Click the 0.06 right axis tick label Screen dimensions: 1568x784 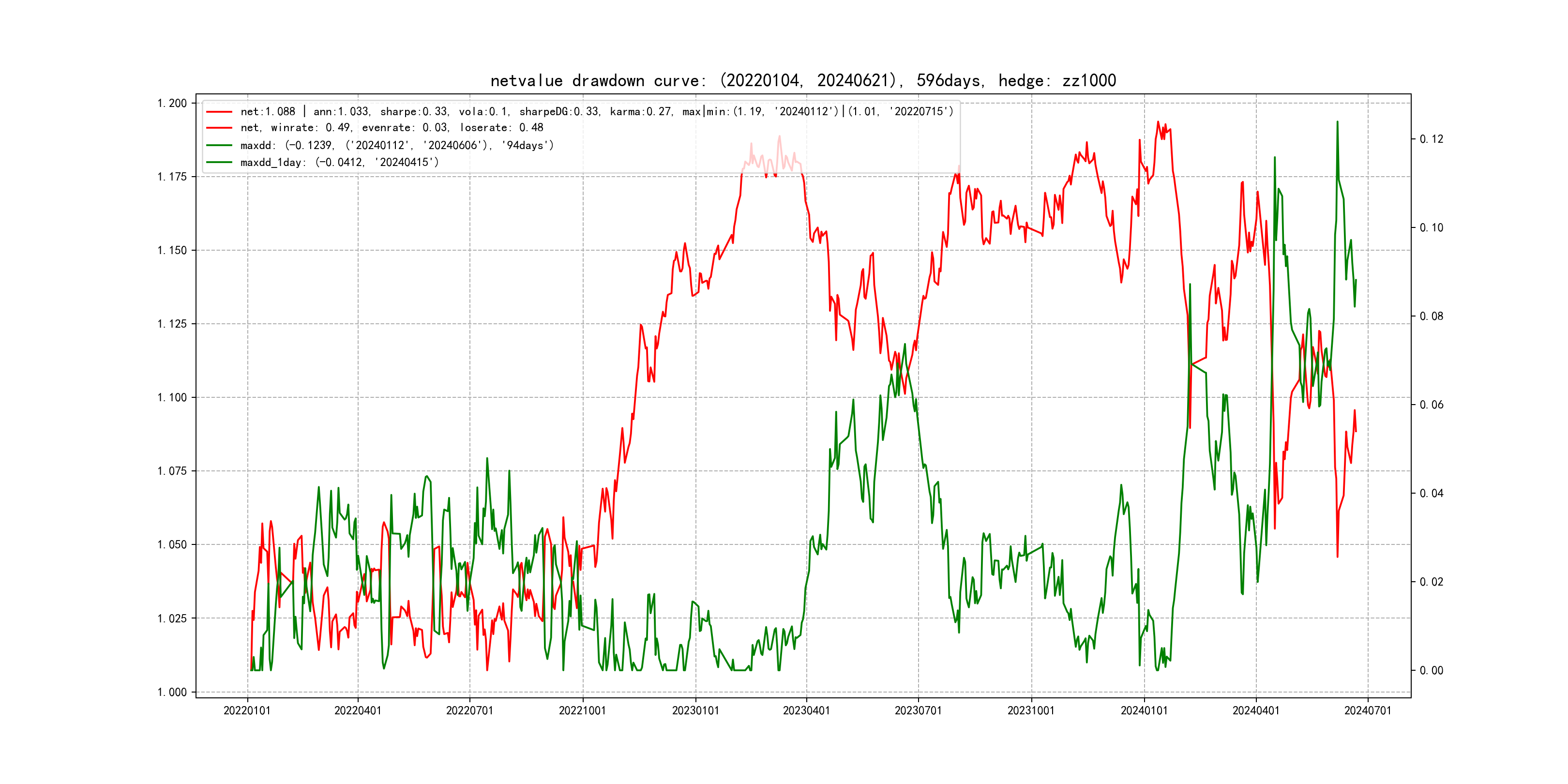point(1431,405)
